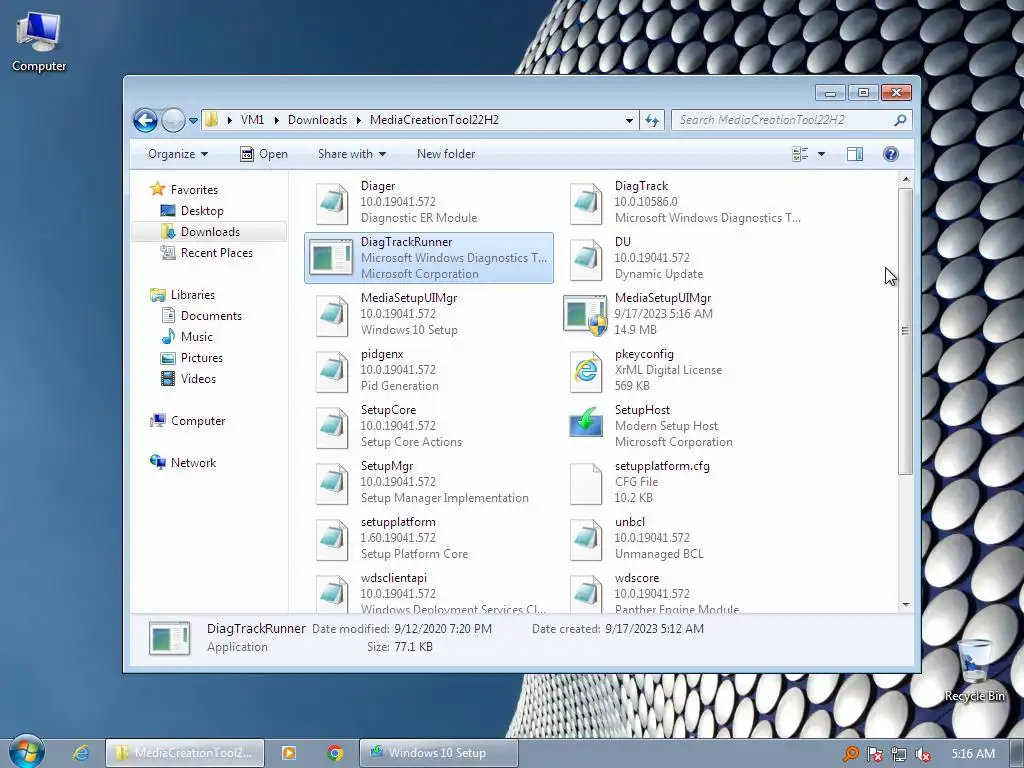The image size is (1024, 768).
Task: Click the network icon in the system tray
Action: pyautogui.click(x=899, y=754)
